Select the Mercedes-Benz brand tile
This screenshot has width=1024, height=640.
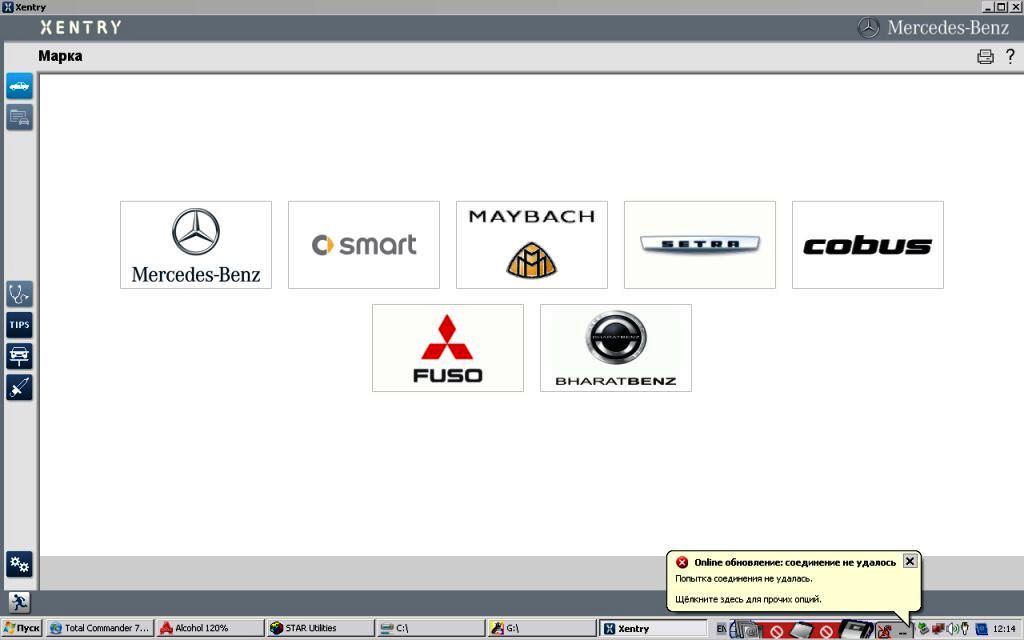tap(196, 245)
